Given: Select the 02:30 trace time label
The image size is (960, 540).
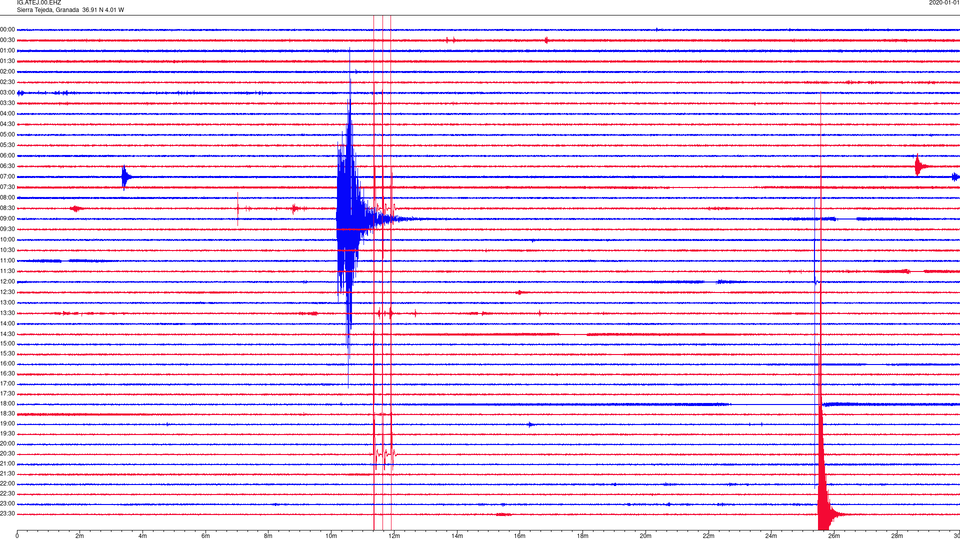Looking at the screenshot, I should point(7,82).
